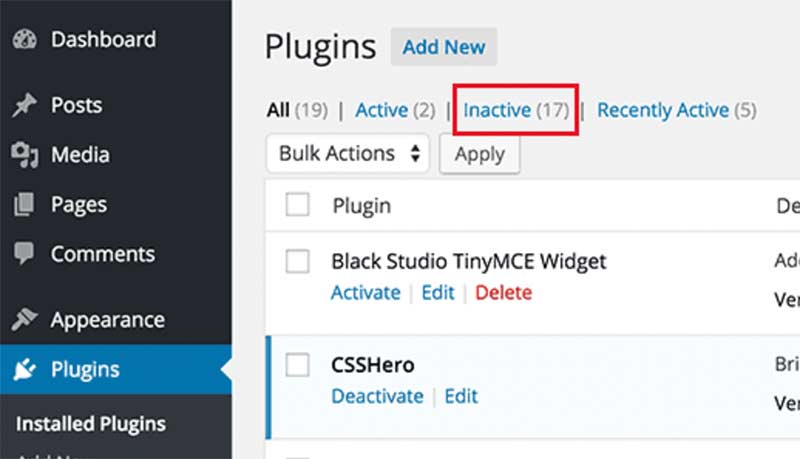The image size is (800, 459).
Task: Deactivate the CSSHero plugin
Action: click(377, 396)
